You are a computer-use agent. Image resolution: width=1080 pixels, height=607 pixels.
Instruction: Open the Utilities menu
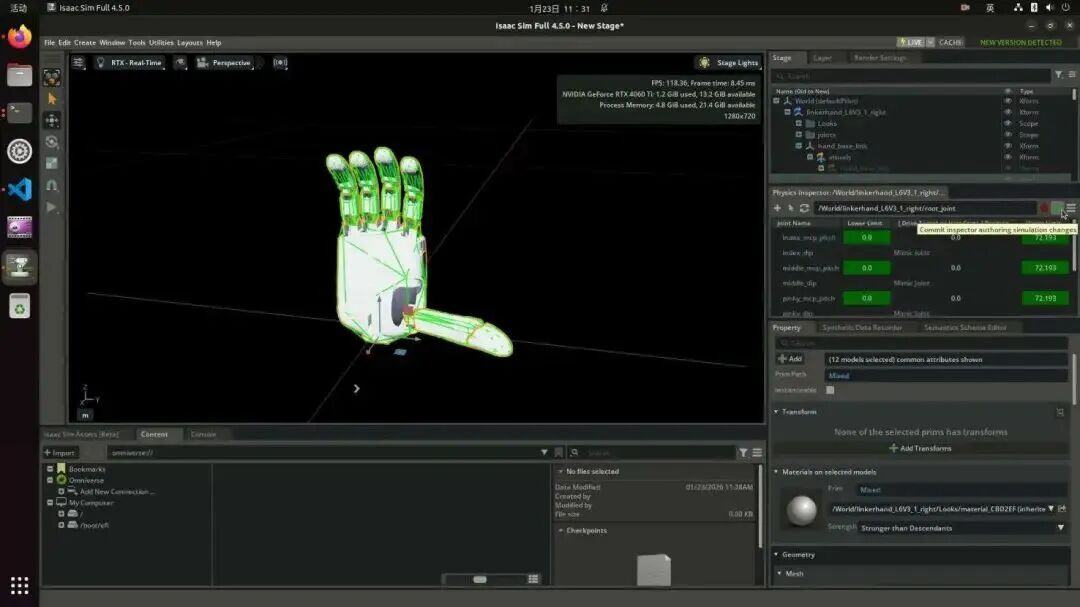(161, 43)
